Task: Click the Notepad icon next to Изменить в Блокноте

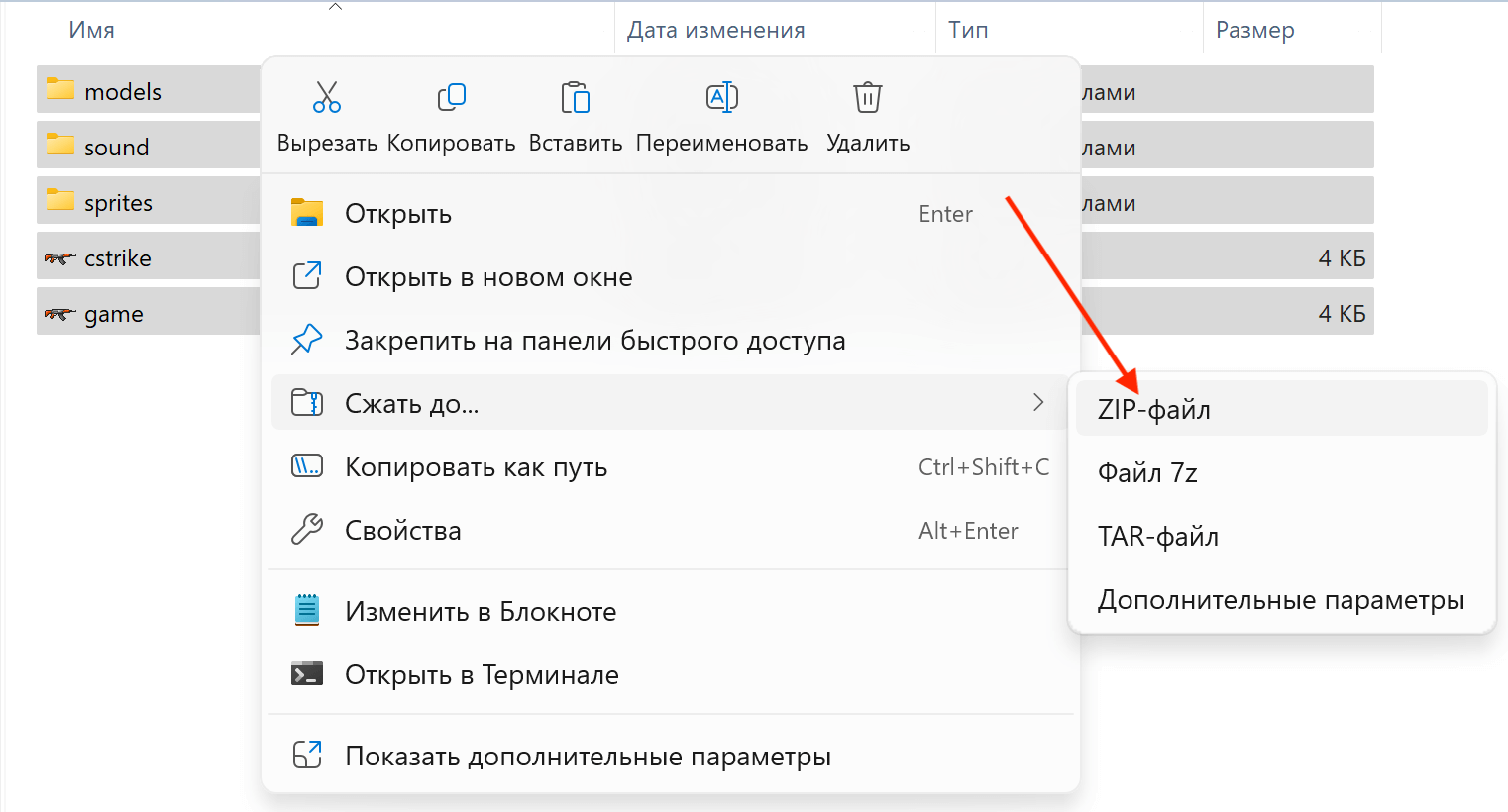Action: pyautogui.click(x=307, y=611)
